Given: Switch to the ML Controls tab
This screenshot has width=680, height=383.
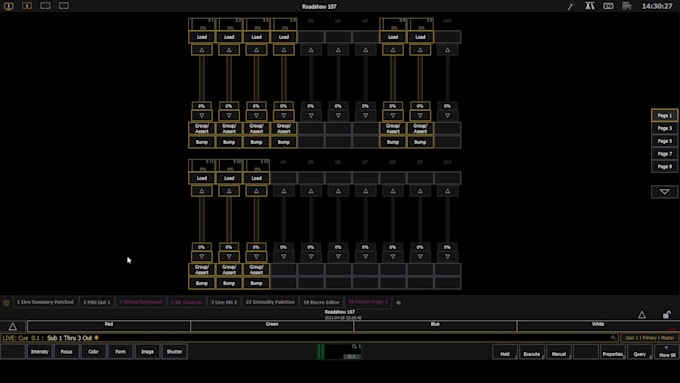Looking at the screenshot, I should click(x=186, y=302).
